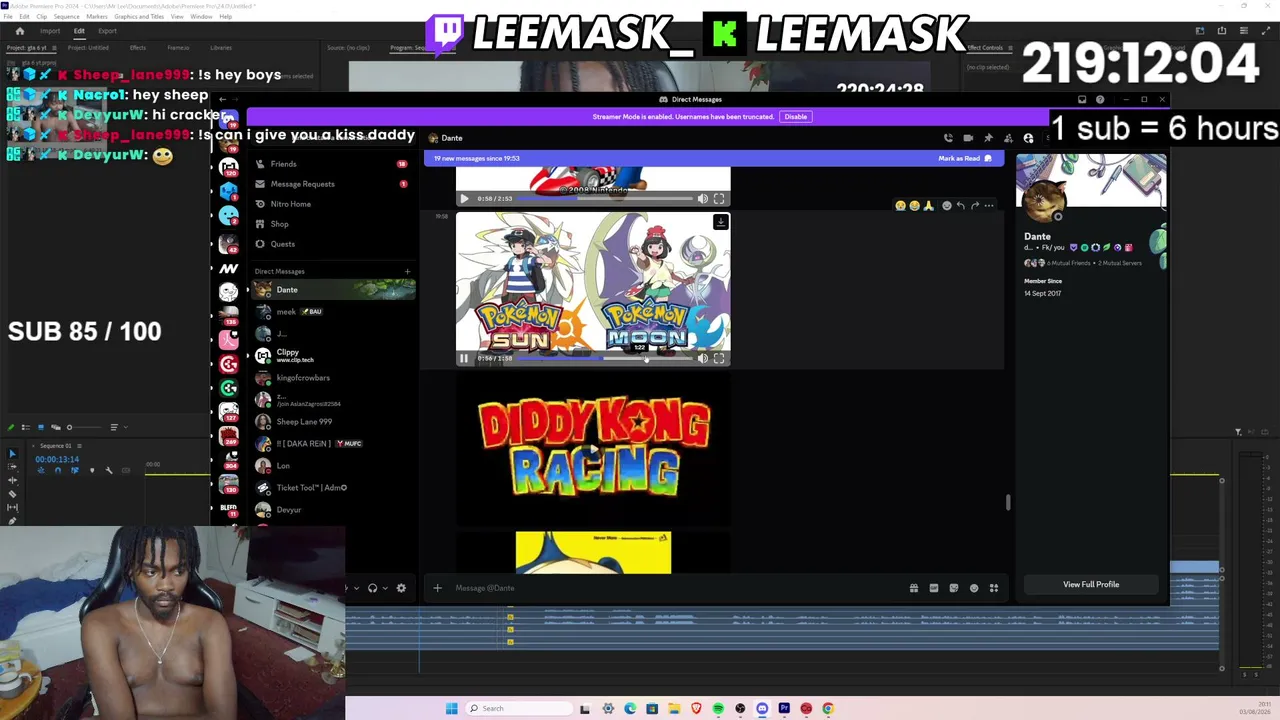Start a voice call with Dante
Viewport: 1280px width, 720px height.
point(948,138)
